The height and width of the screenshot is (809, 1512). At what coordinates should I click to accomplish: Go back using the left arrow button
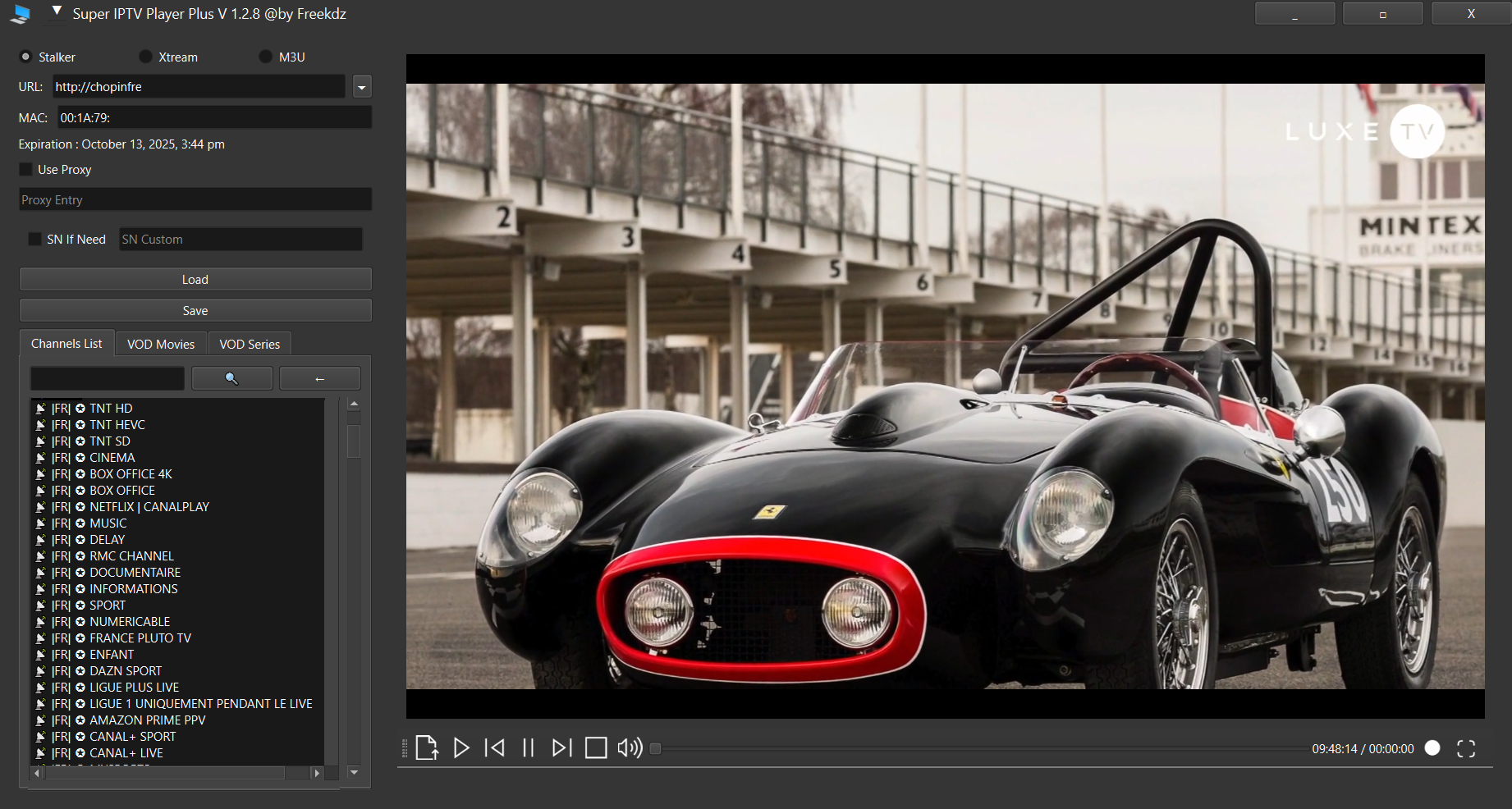pyautogui.click(x=320, y=378)
